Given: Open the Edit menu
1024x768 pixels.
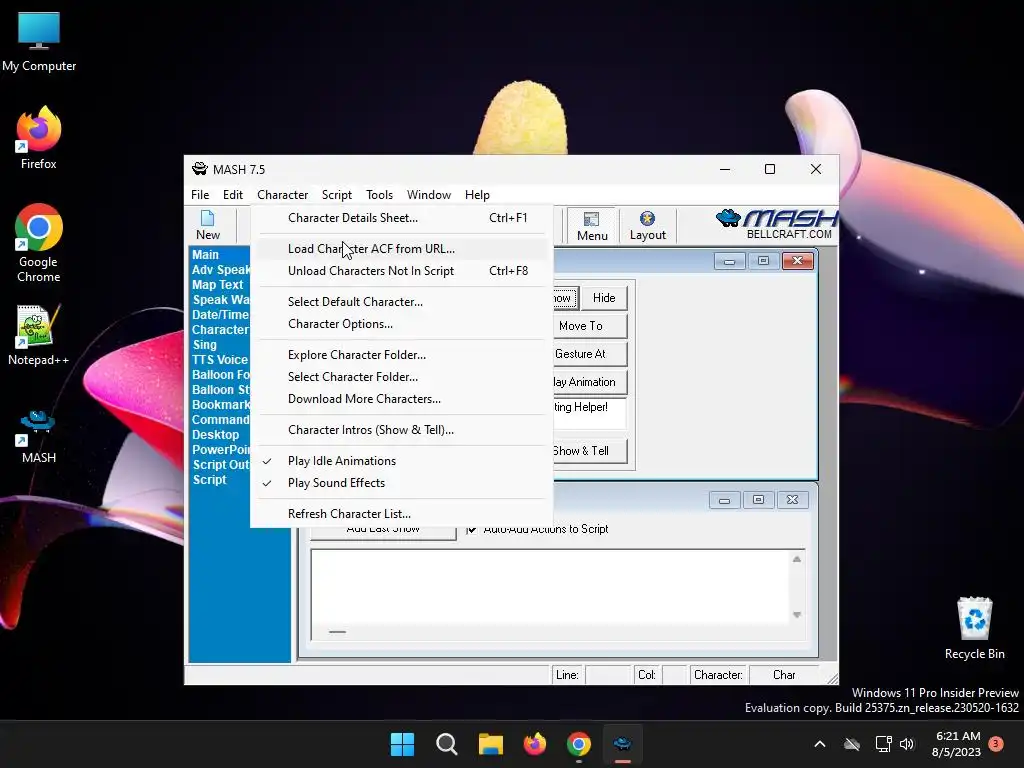Looking at the screenshot, I should tap(232, 195).
